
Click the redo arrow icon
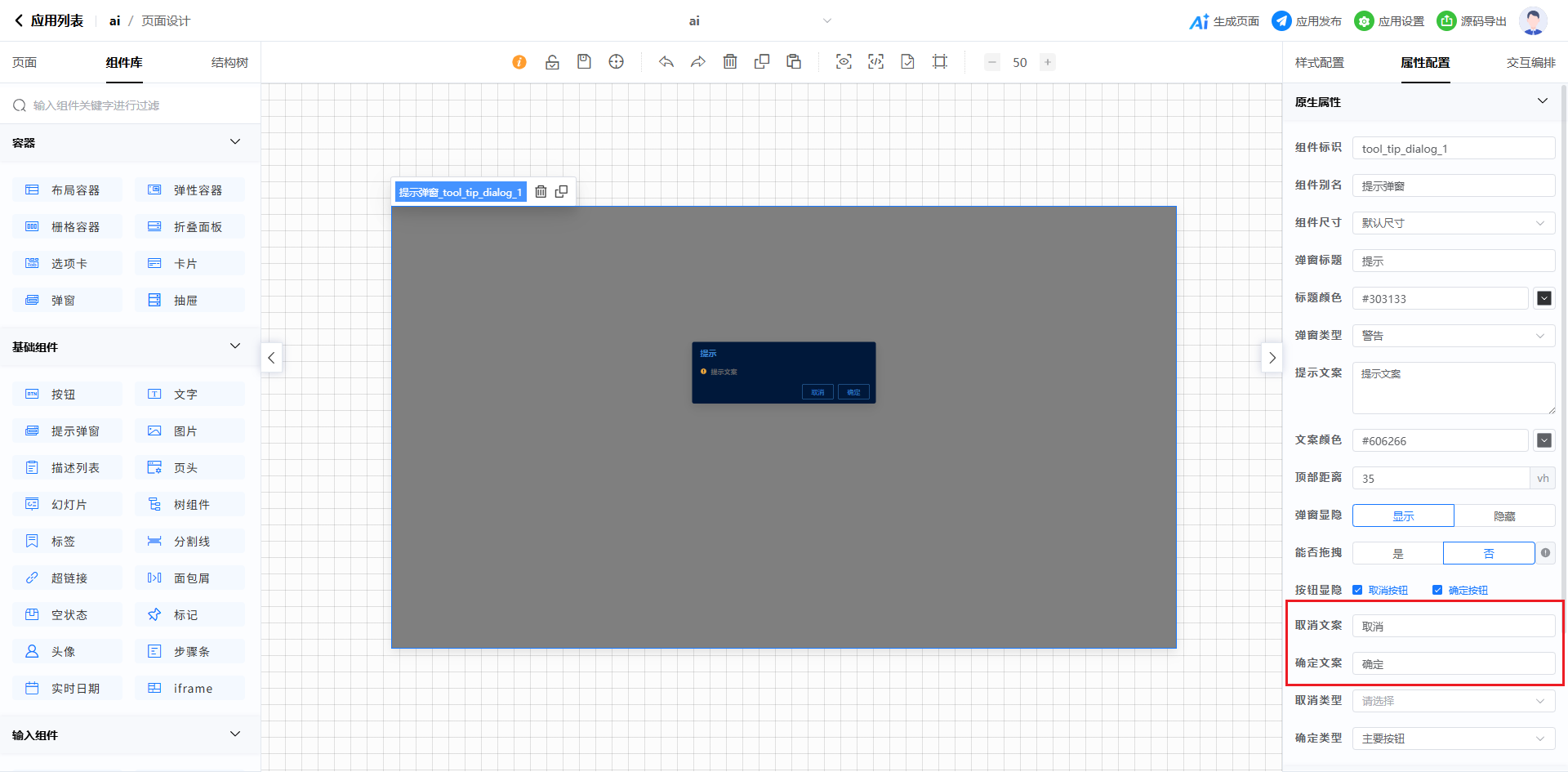pyautogui.click(x=698, y=62)
